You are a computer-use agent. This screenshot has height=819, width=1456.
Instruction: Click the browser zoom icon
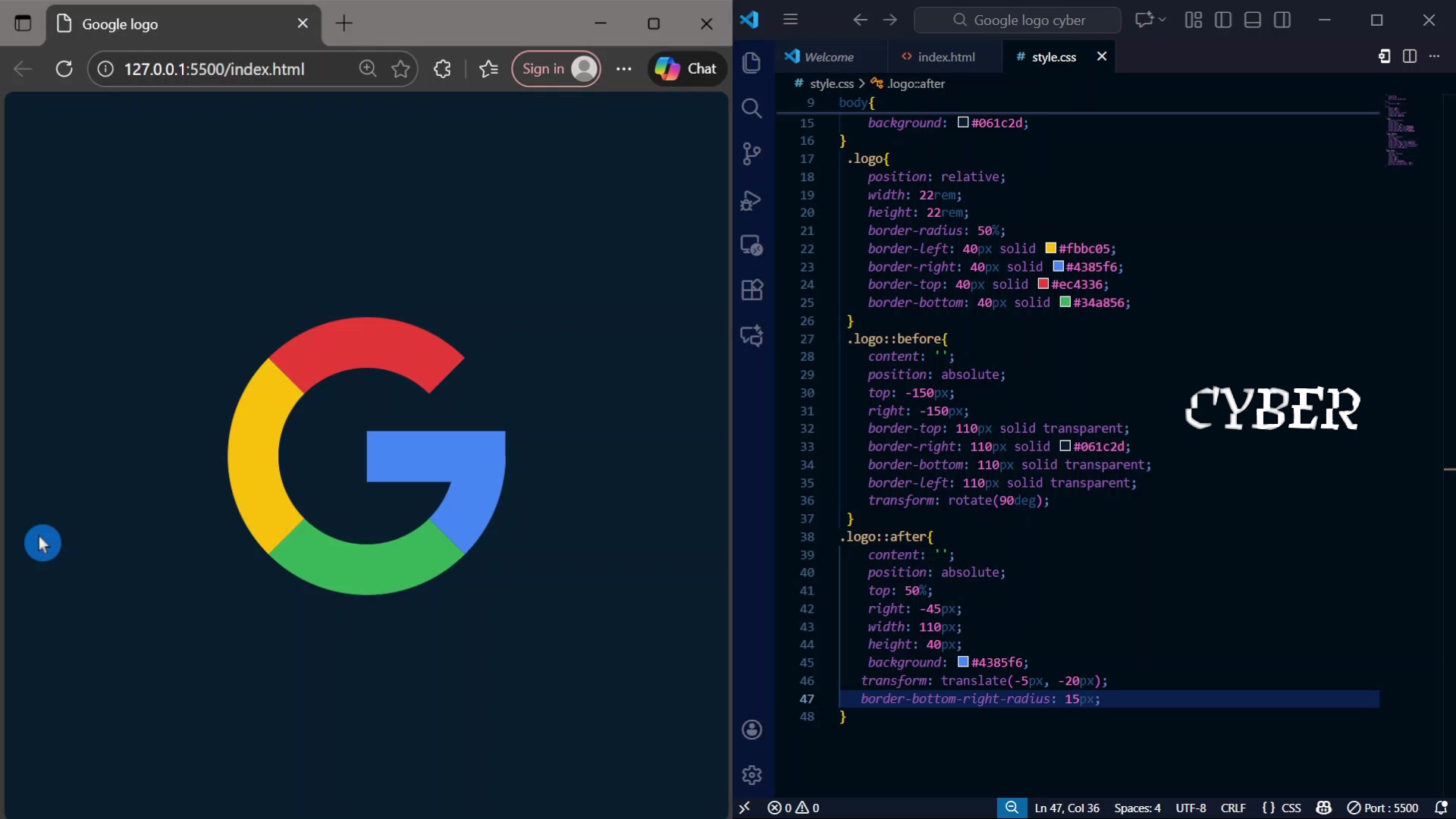click(x=368, y=69)
